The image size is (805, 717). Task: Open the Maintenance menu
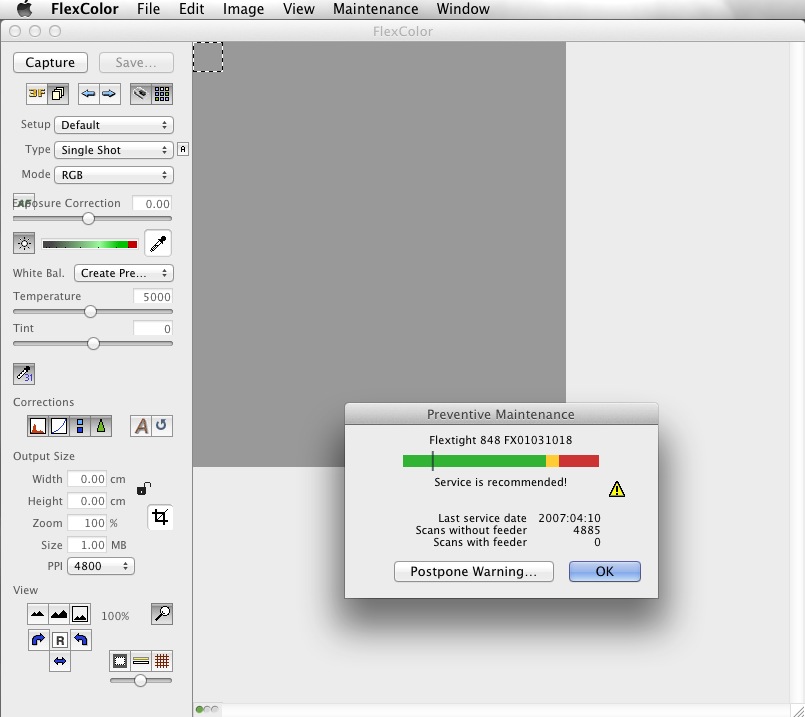375,9
